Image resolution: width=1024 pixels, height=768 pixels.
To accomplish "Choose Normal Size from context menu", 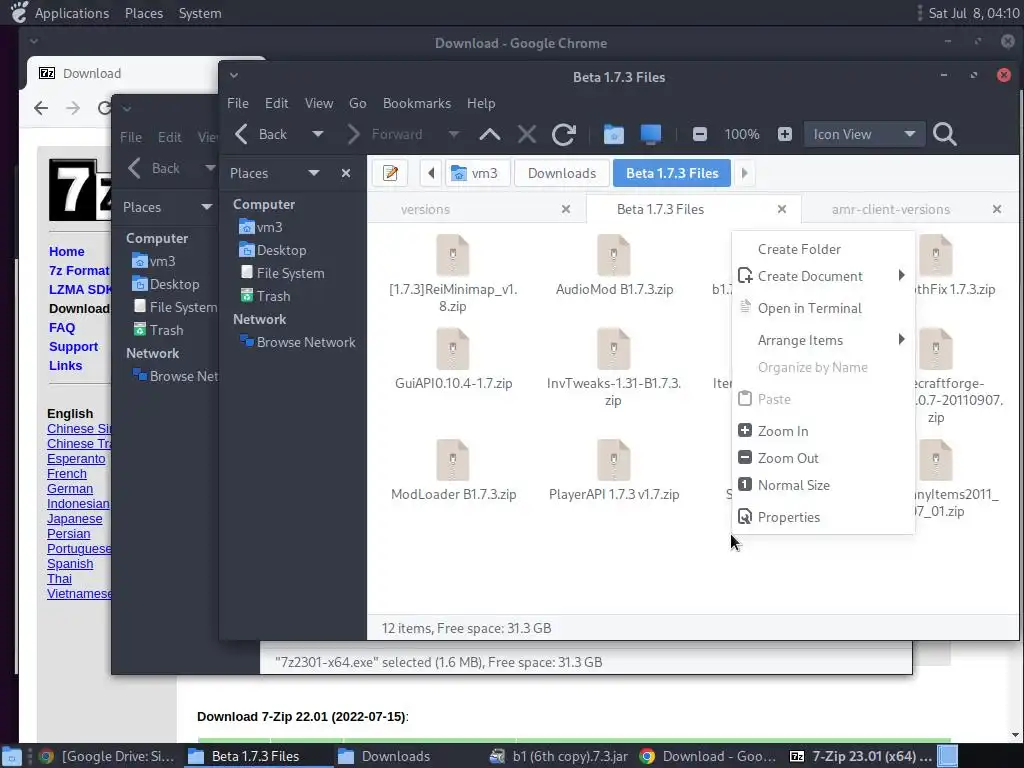I will 823,485.
